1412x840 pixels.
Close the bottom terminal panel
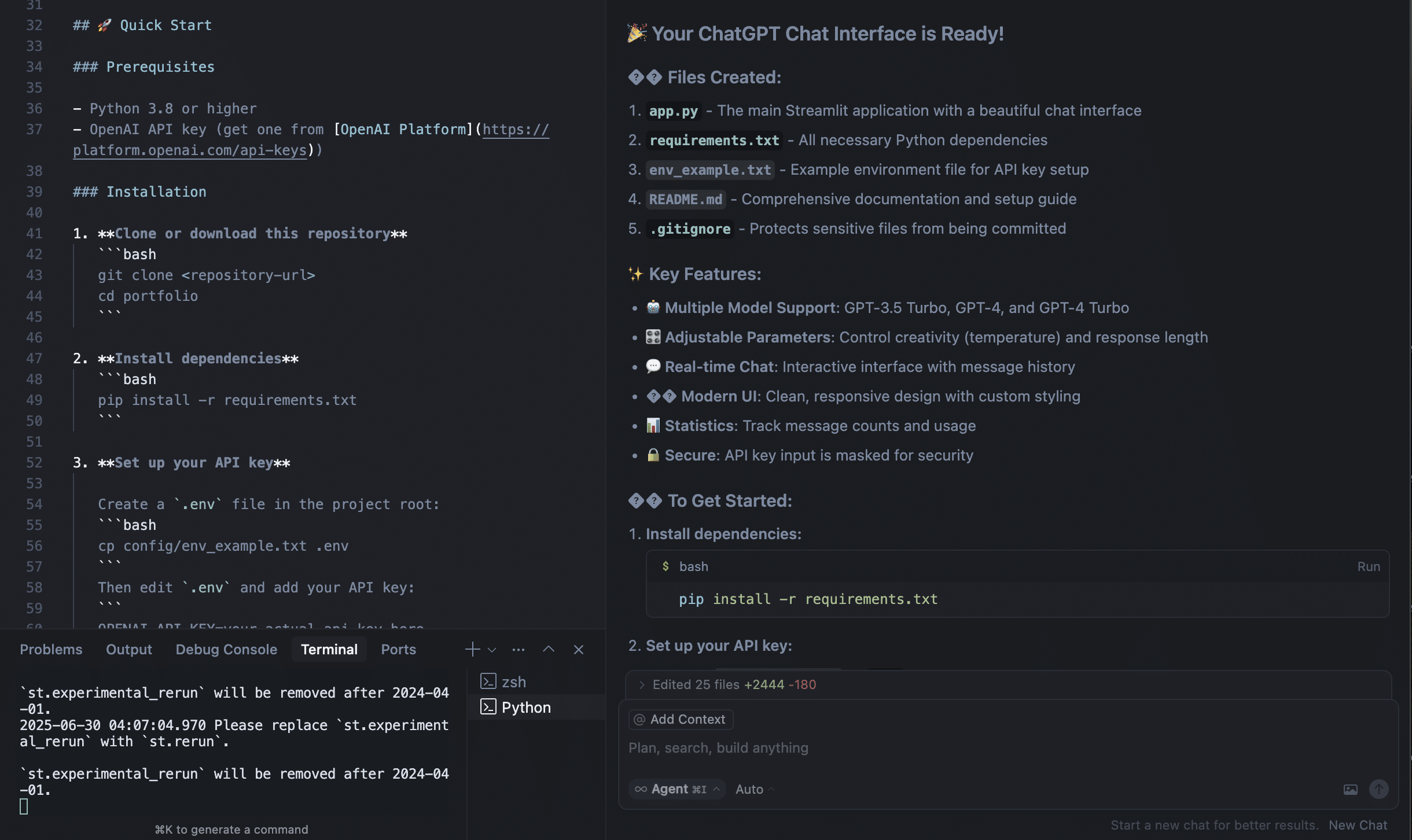[x=579, y=650]
